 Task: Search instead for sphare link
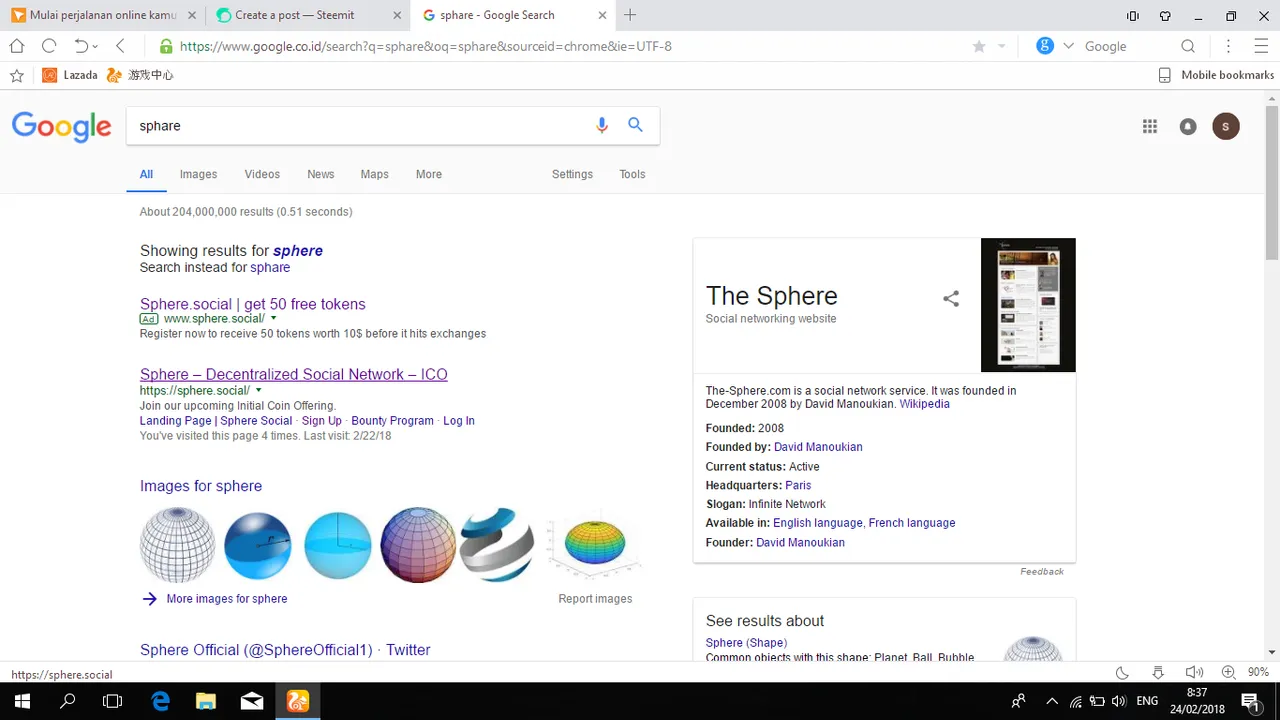[270, 267]
